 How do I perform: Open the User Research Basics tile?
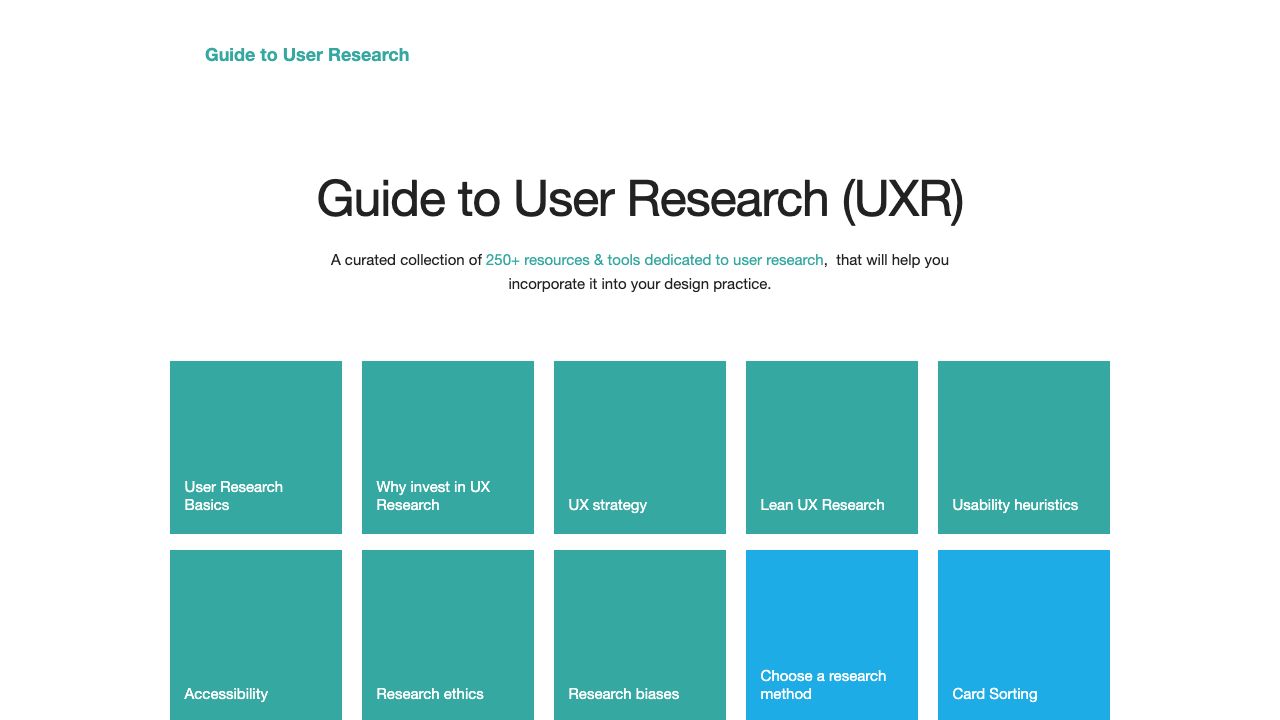click(x=256, y=447)
